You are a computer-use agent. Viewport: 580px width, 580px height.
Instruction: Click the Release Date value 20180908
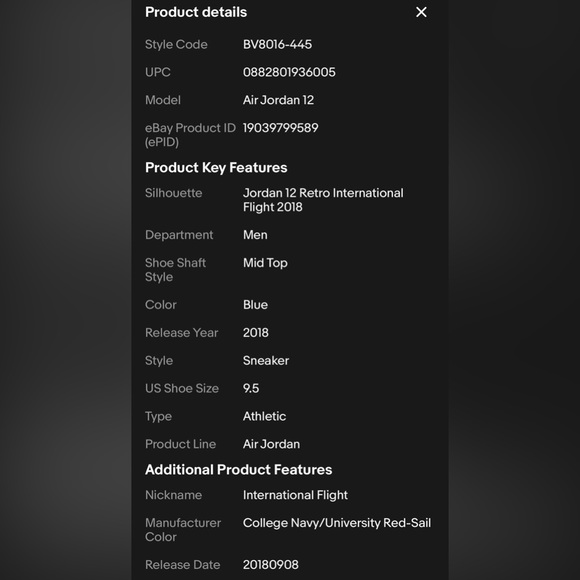pos(270,565)
